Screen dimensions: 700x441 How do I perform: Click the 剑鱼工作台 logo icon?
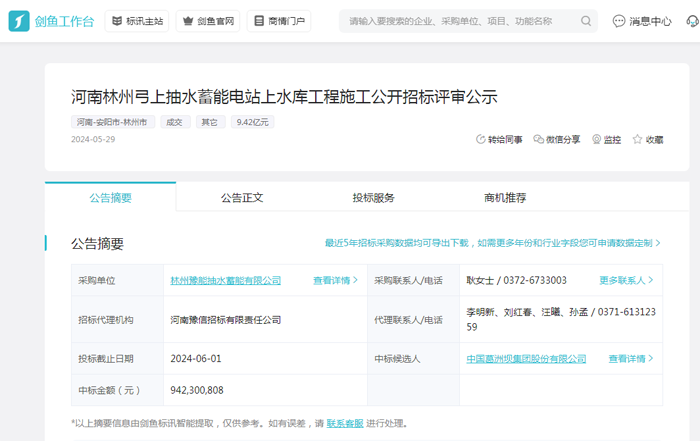(x=19, y=21)
